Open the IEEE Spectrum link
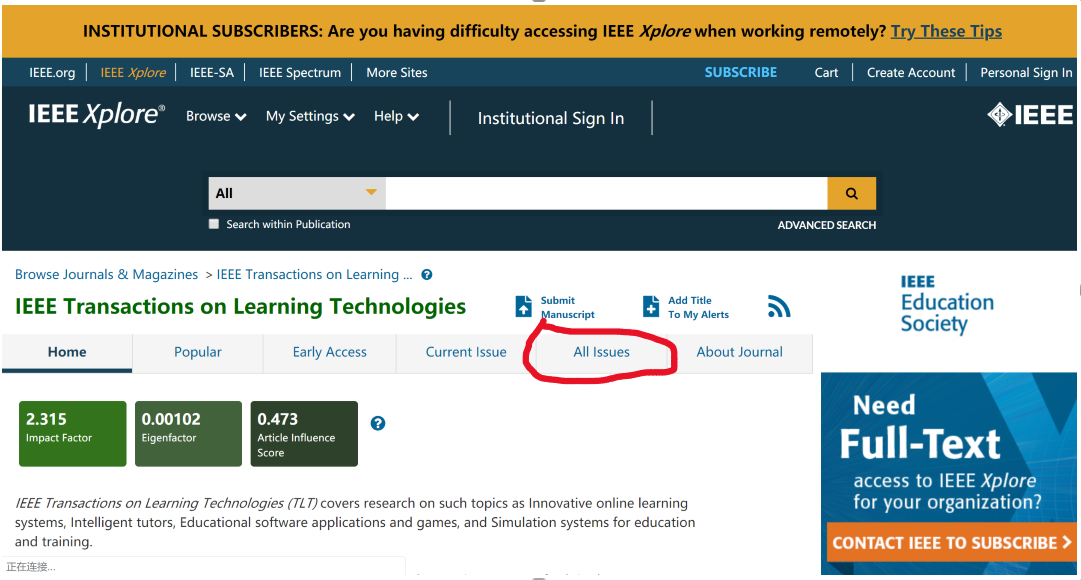Viewport: 1081px width, 580px height. point(300,72)
